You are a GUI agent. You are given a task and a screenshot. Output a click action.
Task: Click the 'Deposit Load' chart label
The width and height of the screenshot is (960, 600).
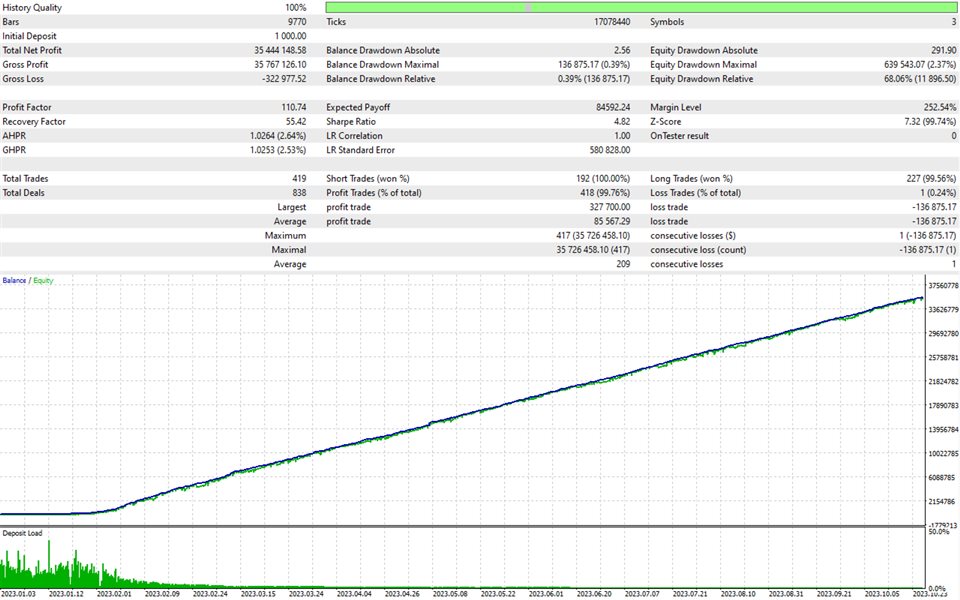pos(23,533)
